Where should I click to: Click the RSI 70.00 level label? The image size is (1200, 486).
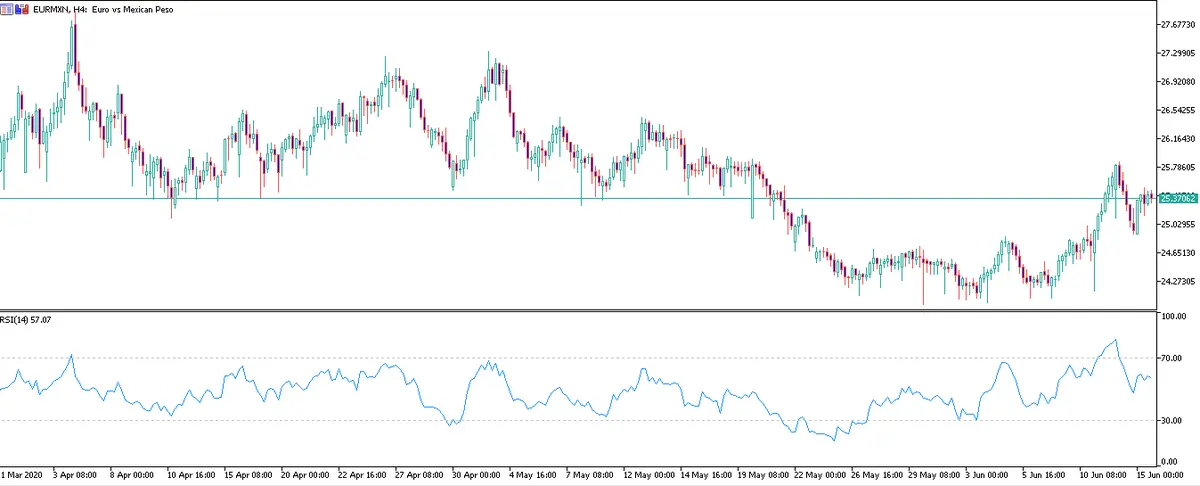pos(1171,358)
